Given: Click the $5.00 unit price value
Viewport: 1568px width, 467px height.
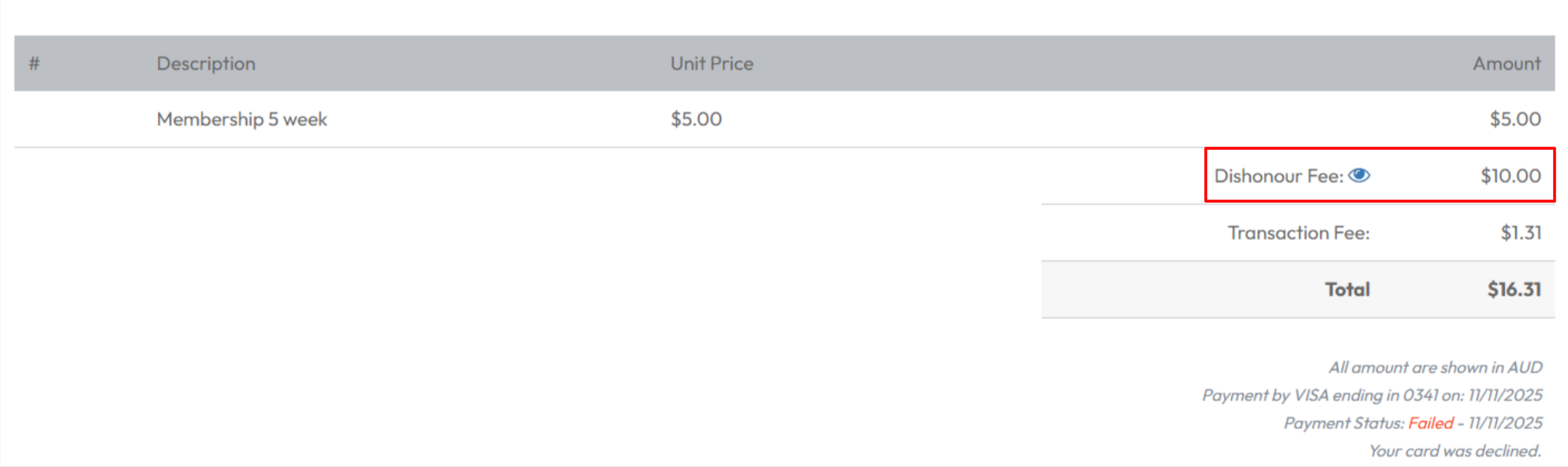Looking at the screenshot, I should [696, 119].
